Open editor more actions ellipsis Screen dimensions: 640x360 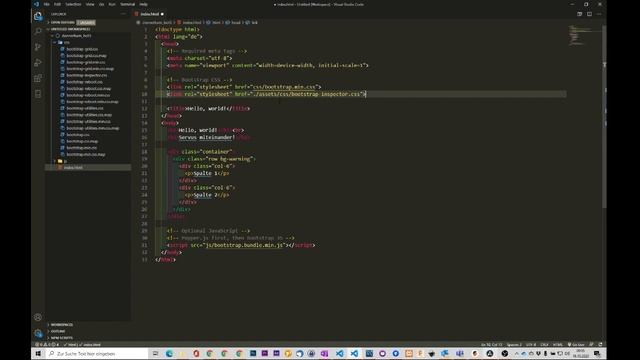tap(599, 14)
